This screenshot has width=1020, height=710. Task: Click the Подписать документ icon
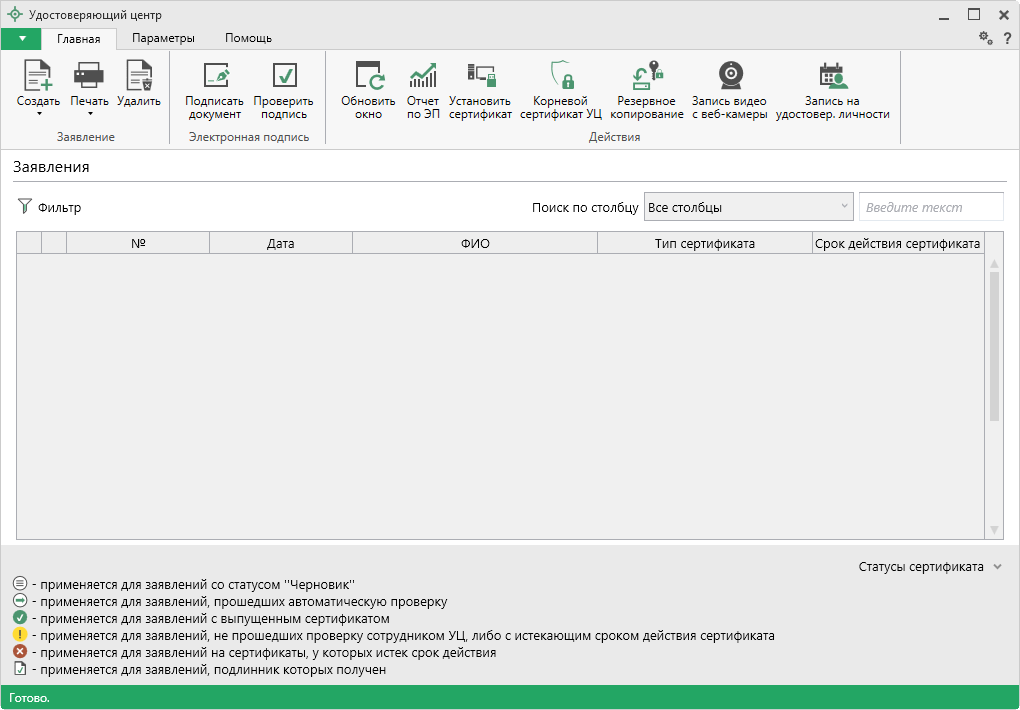[214, 77]
